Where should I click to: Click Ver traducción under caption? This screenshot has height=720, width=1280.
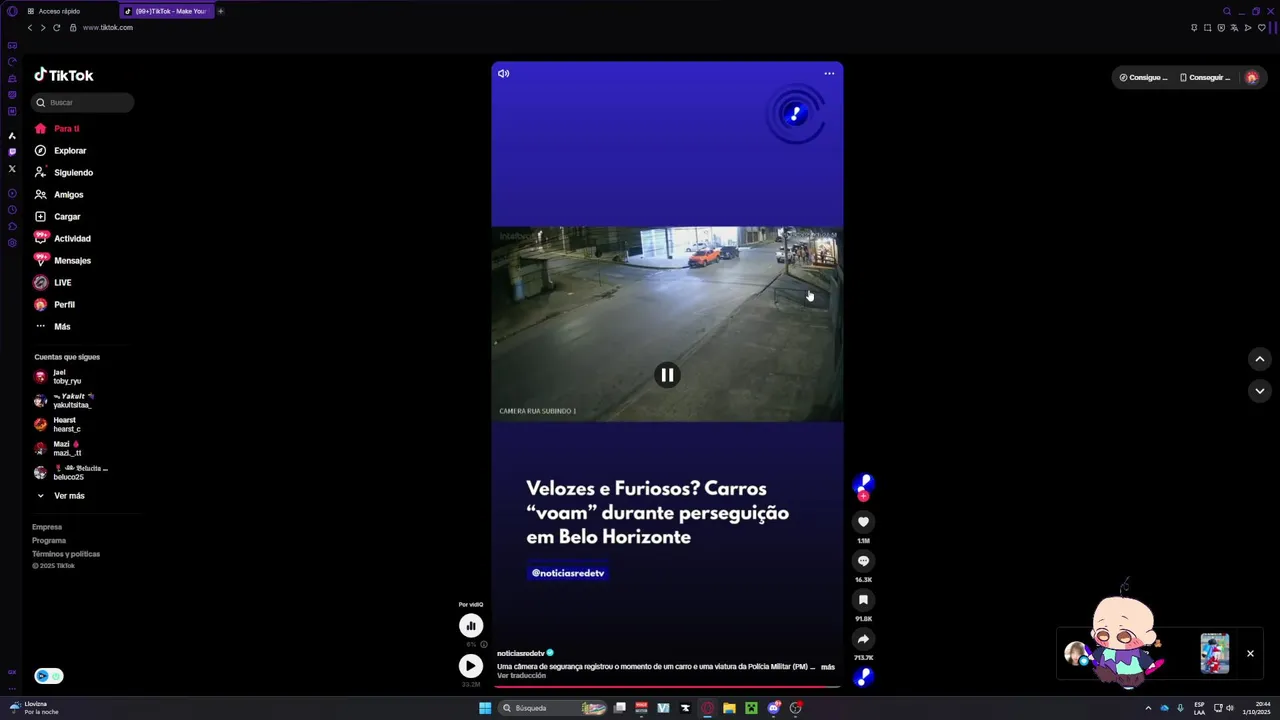coord(522,676)
